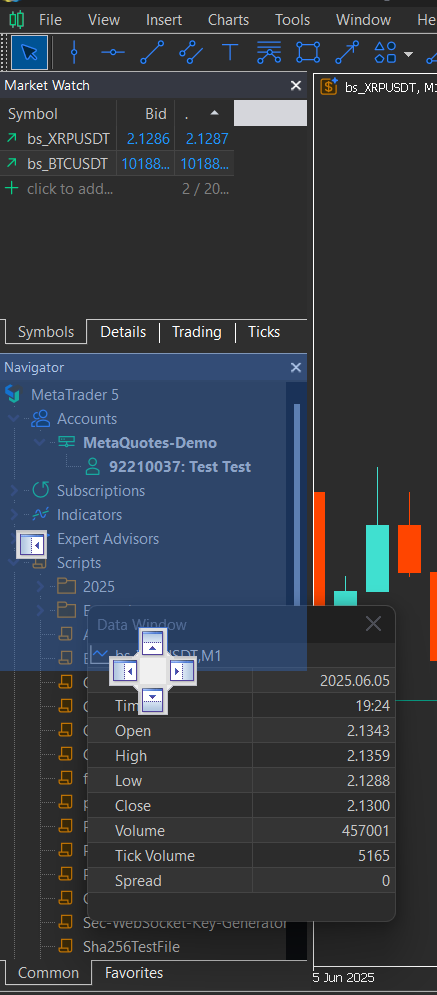Expand the 2025 scripts folder
Image resolution: width=437 pixels, height=995 pixels.
click(x=40, y=586)
